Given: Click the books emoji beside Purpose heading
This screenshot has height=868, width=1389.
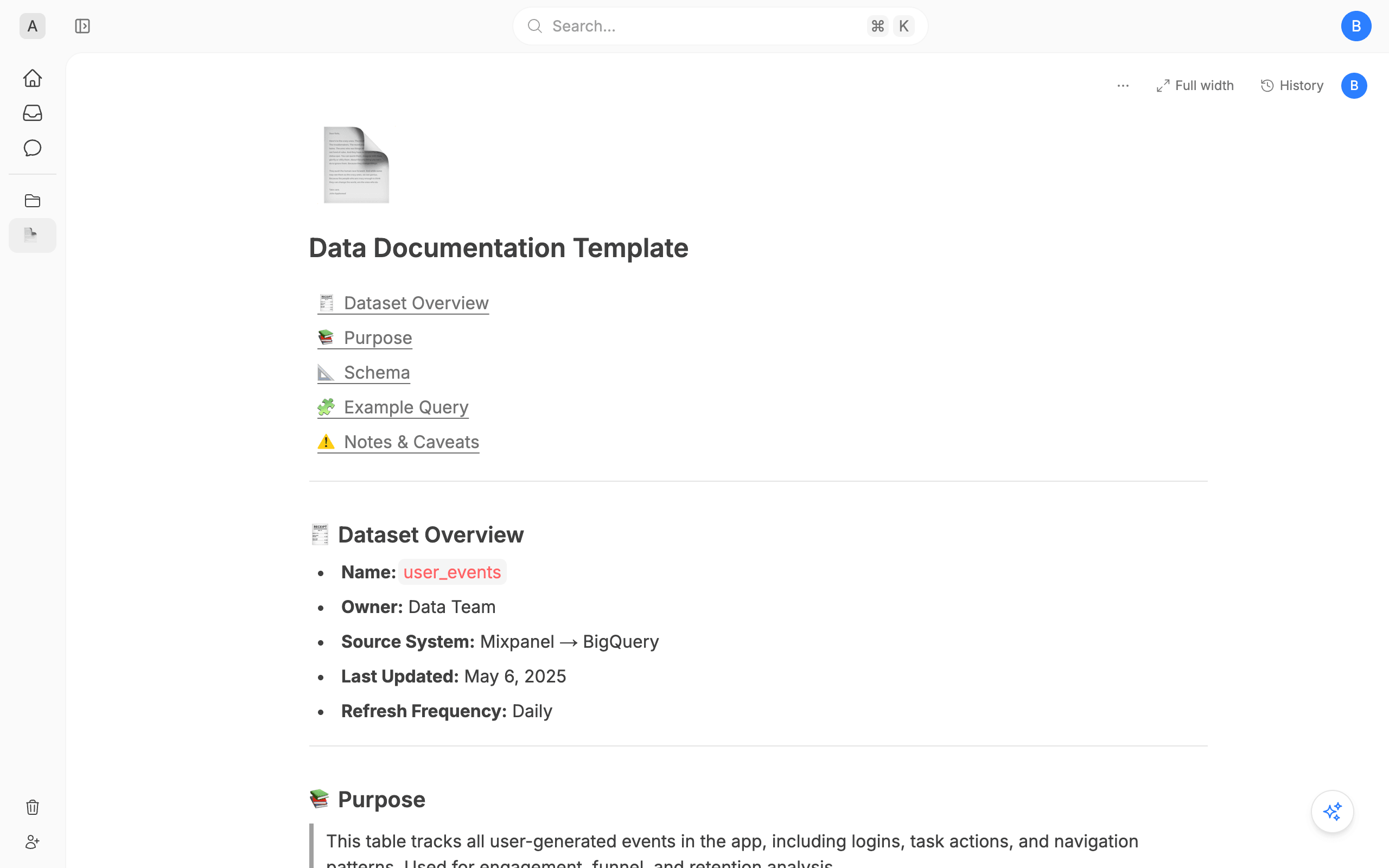Looking at the screenshot, I should 319,799.
